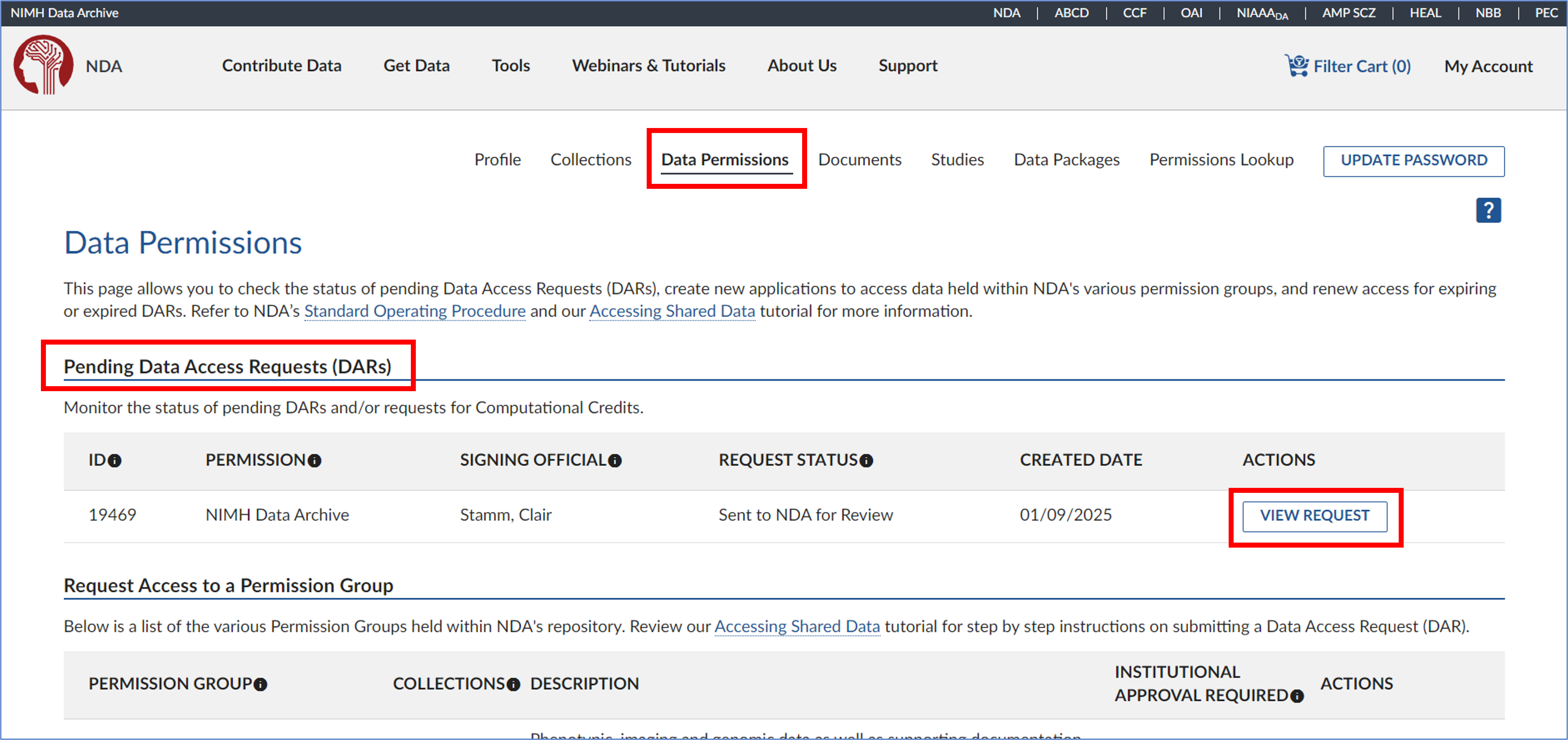The image size is (1568, 740).
Task: Click the OAI link in top bar
Action: pos(1191,13)
